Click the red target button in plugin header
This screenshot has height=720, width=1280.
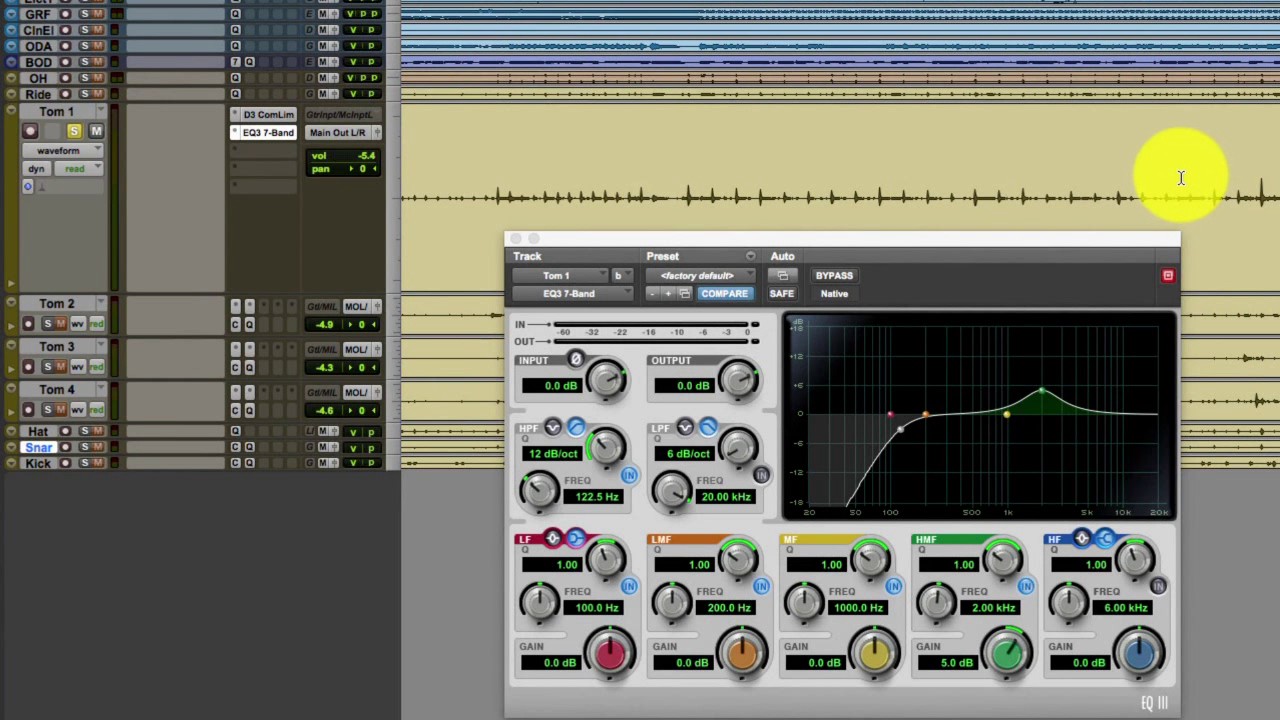[1167, 275]
